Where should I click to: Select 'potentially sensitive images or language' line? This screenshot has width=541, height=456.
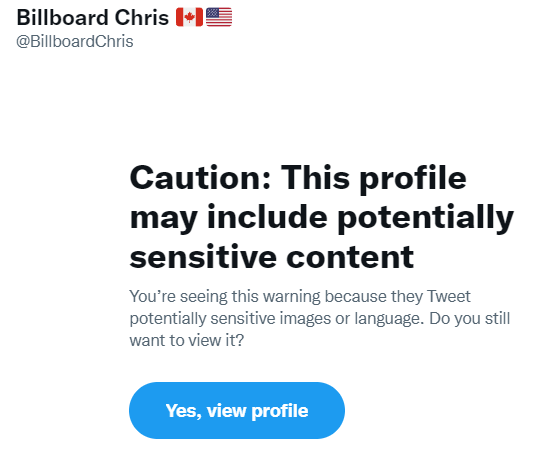pos(276,319)
